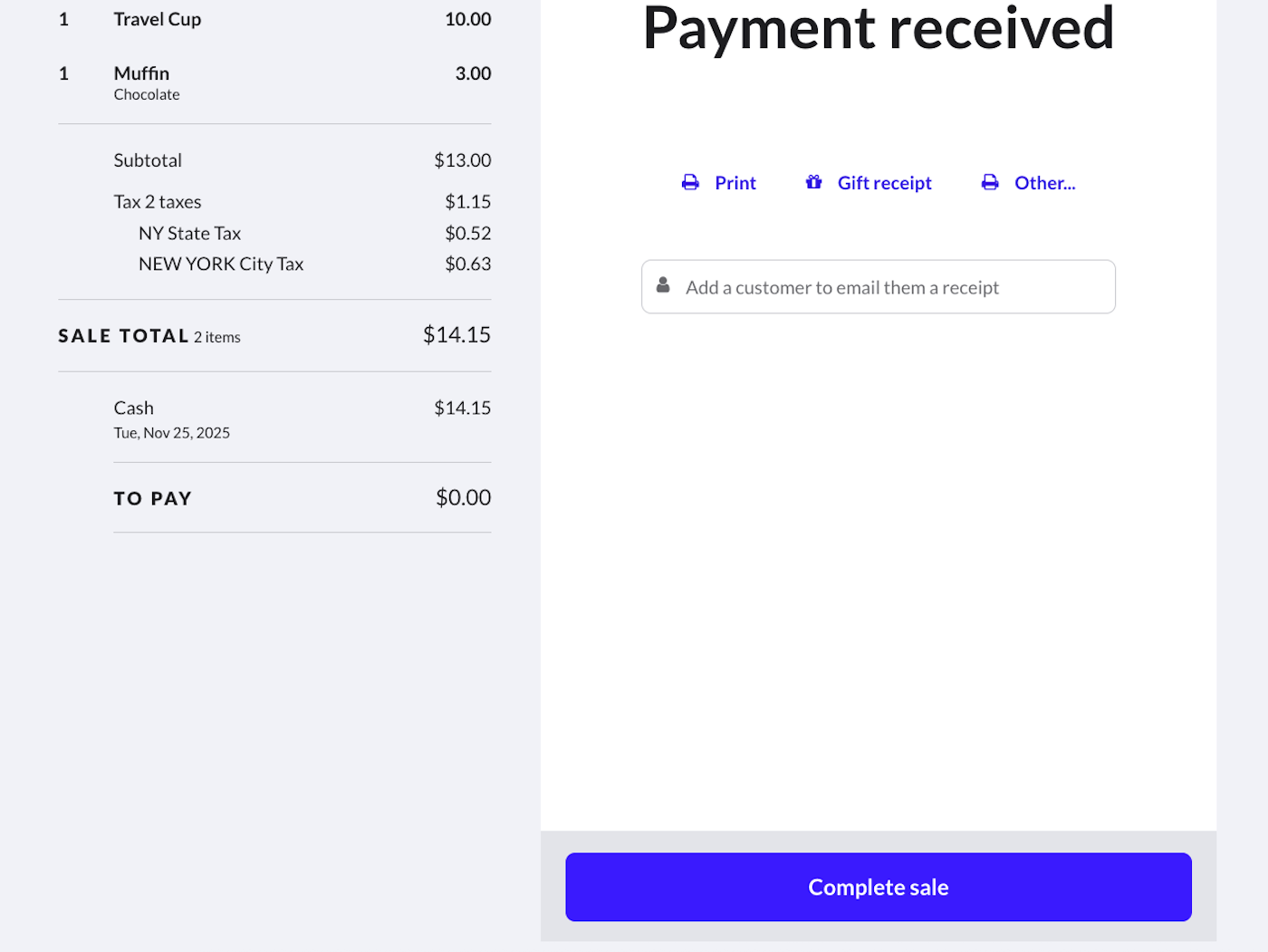Open the Other... print options

click(x=1044, y=183)
